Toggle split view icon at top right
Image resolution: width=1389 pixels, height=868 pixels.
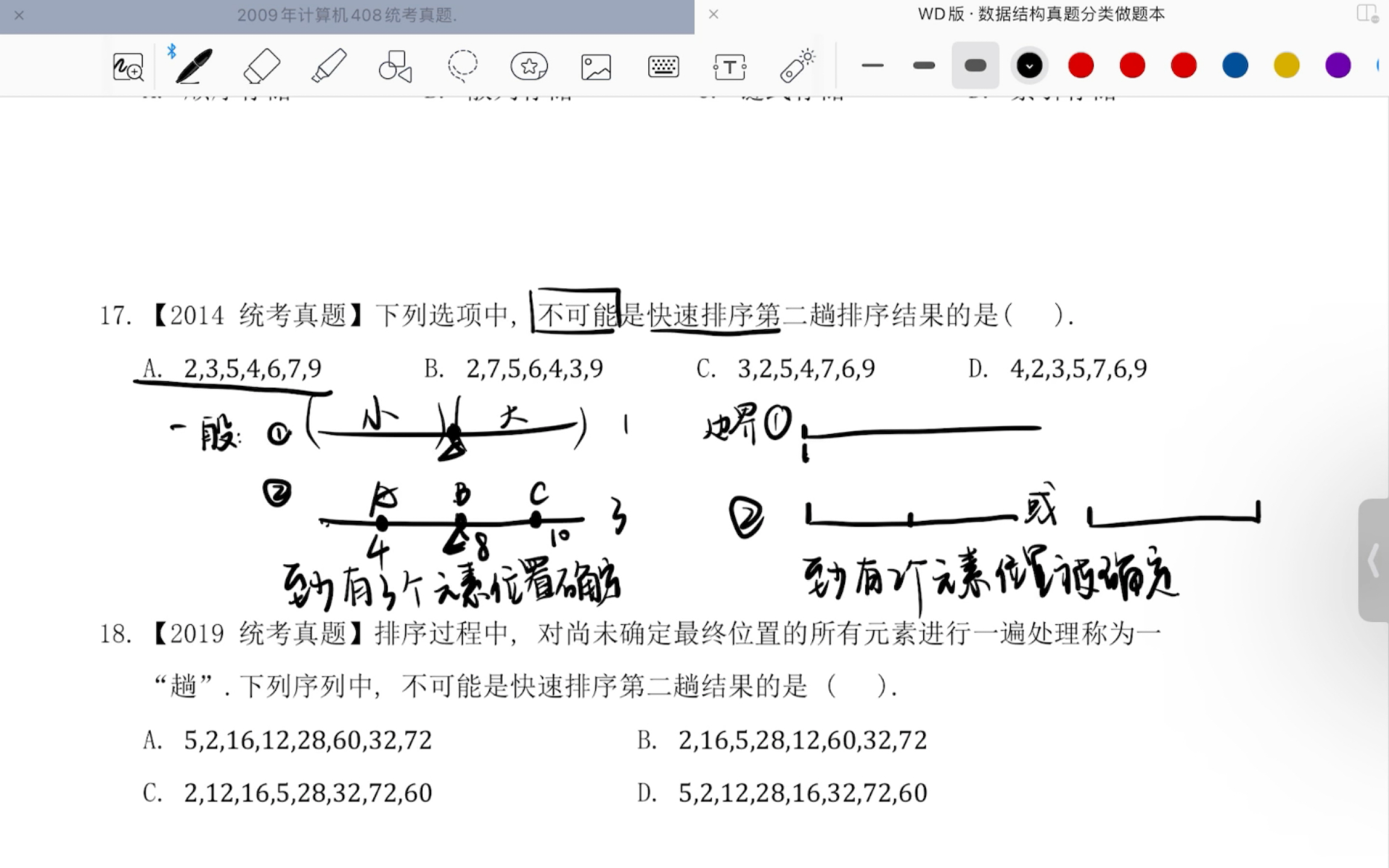point(1367,14)
